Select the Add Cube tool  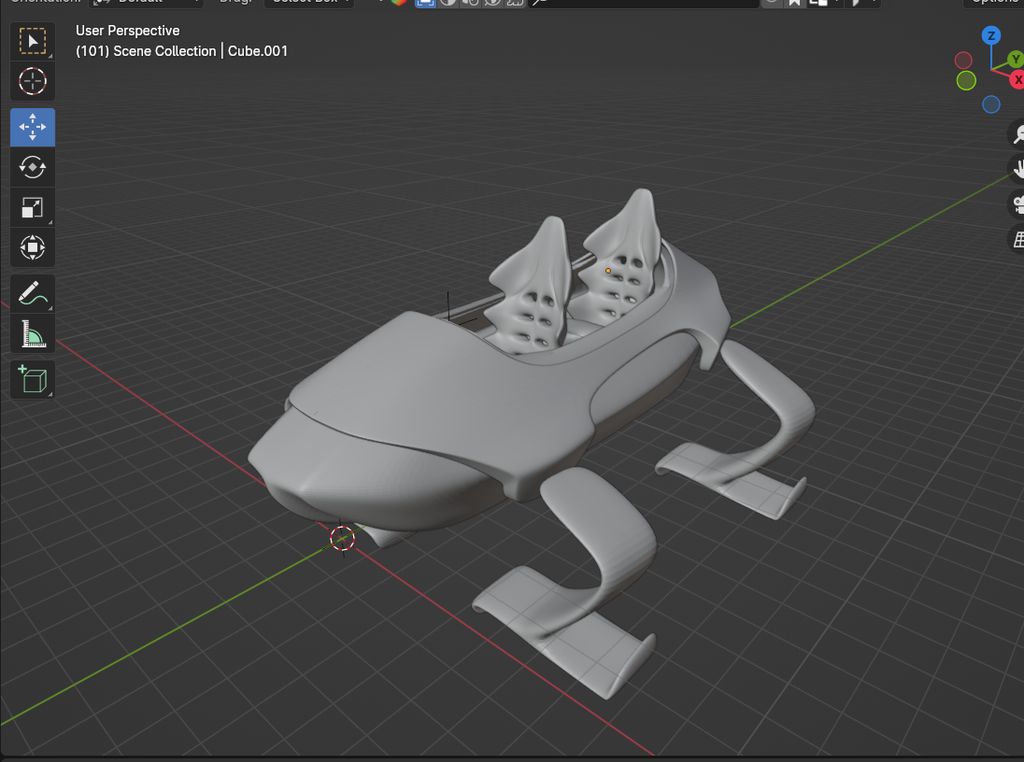pyautogui.click(x=32, y=379)
